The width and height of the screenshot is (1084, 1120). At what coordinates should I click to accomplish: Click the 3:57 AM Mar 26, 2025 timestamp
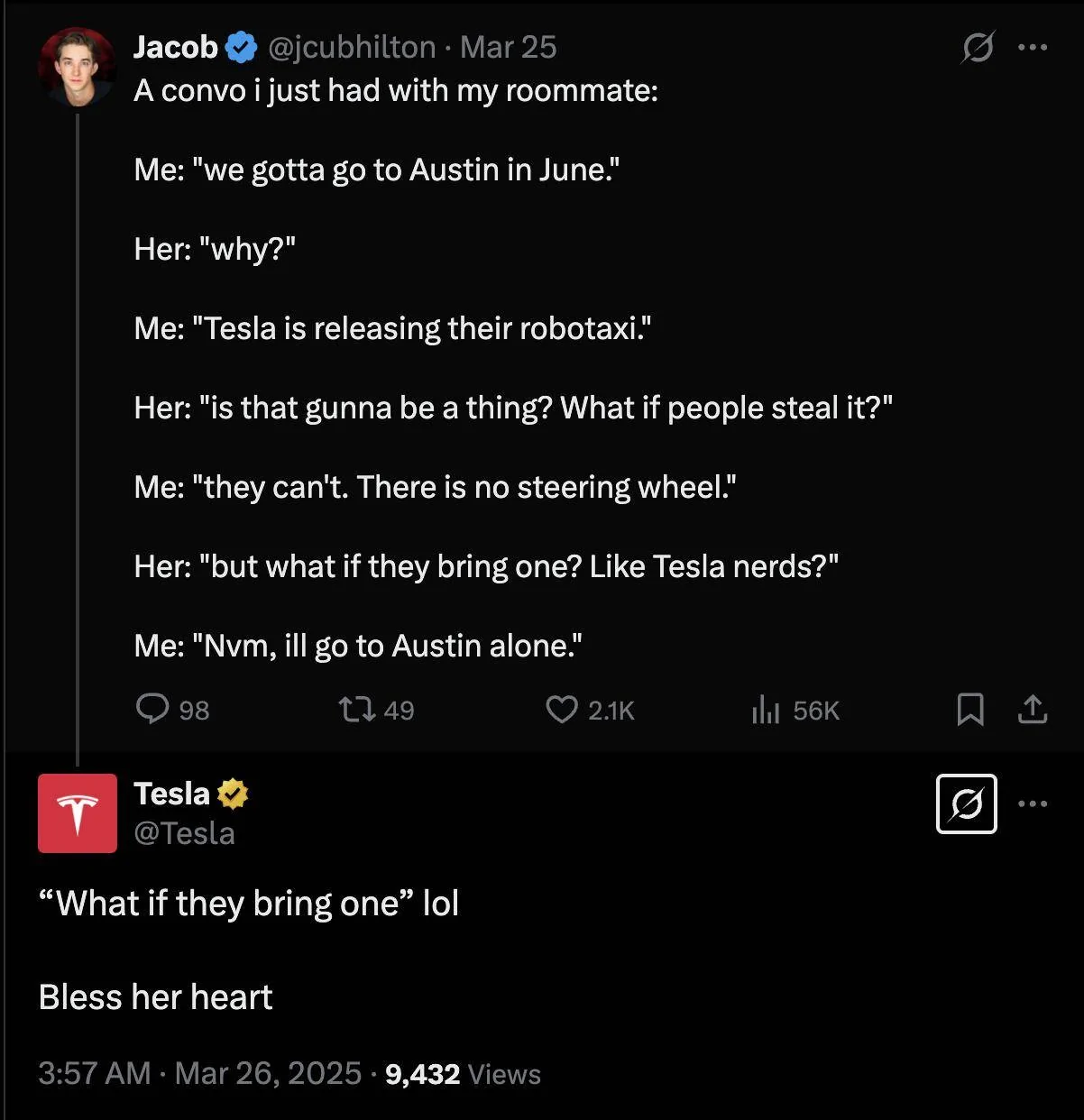point(199,1074)
